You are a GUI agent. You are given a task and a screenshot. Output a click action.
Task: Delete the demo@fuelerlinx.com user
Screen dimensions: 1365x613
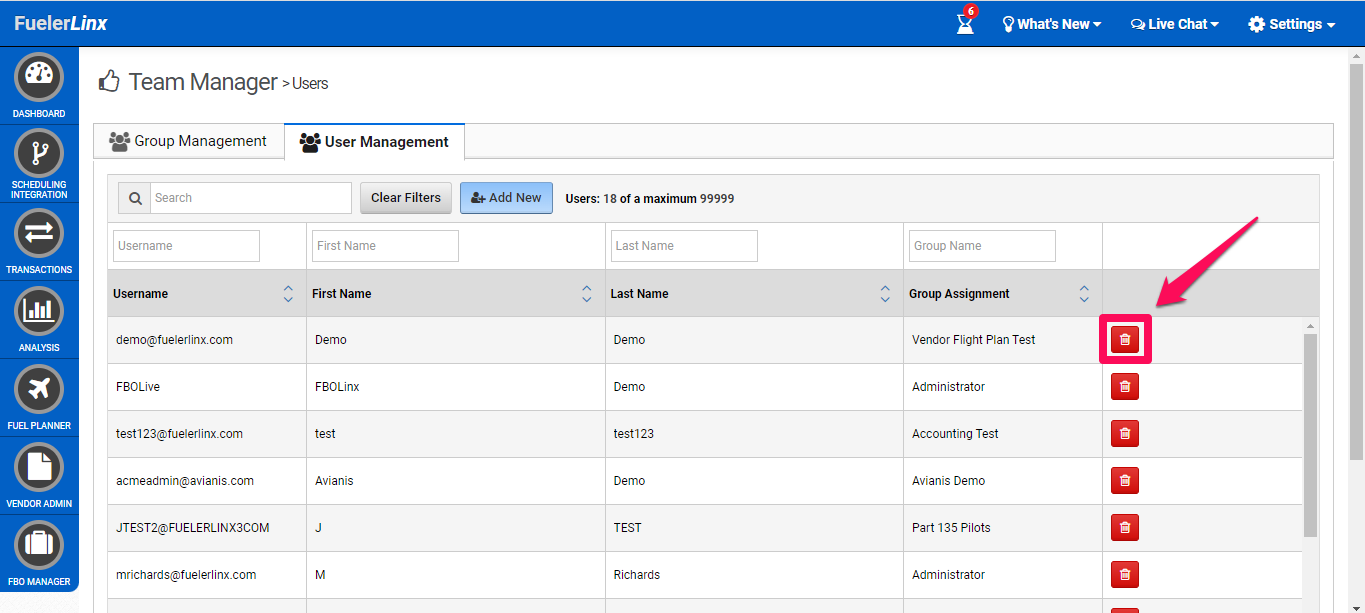(x=1125, y=340)
